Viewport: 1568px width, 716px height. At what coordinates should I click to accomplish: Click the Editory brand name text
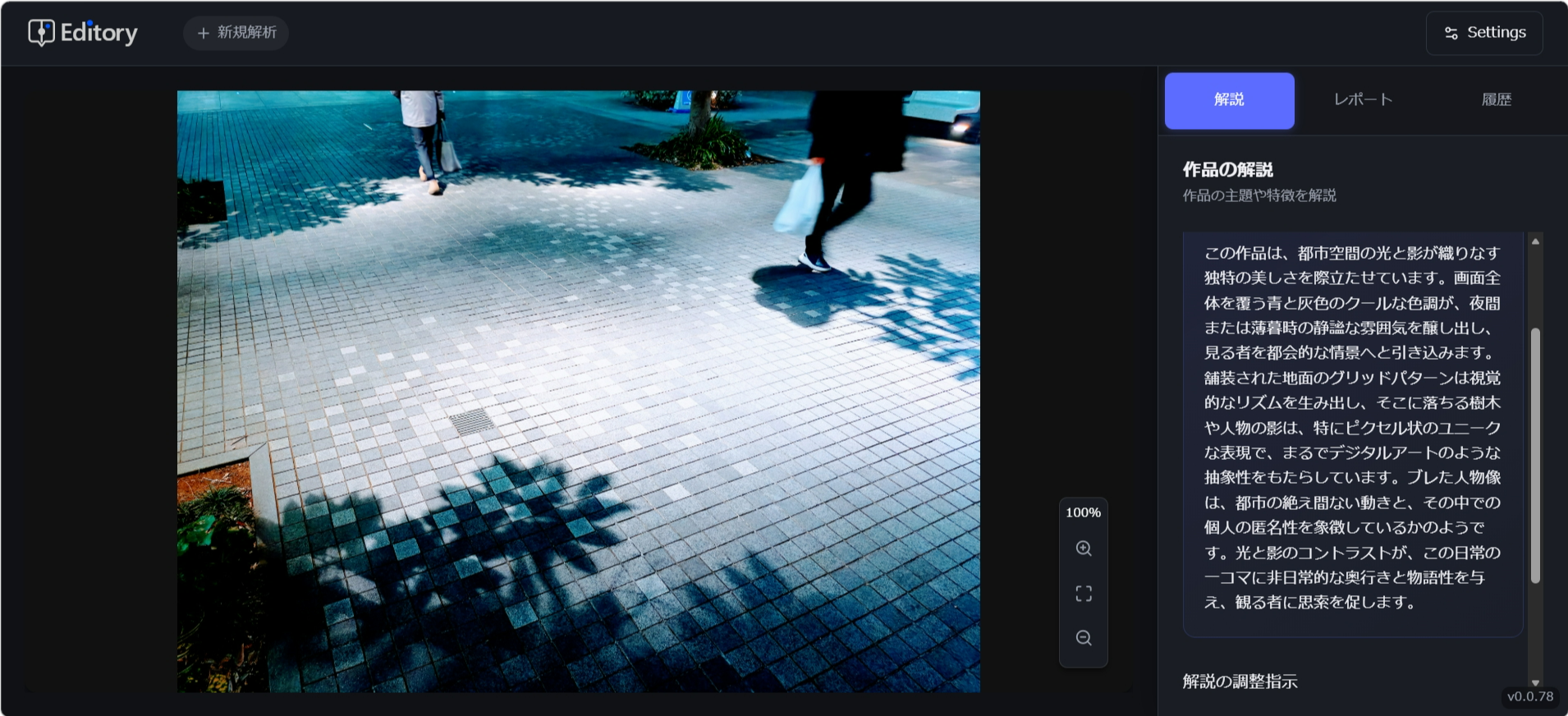click(x=99, y=33)
